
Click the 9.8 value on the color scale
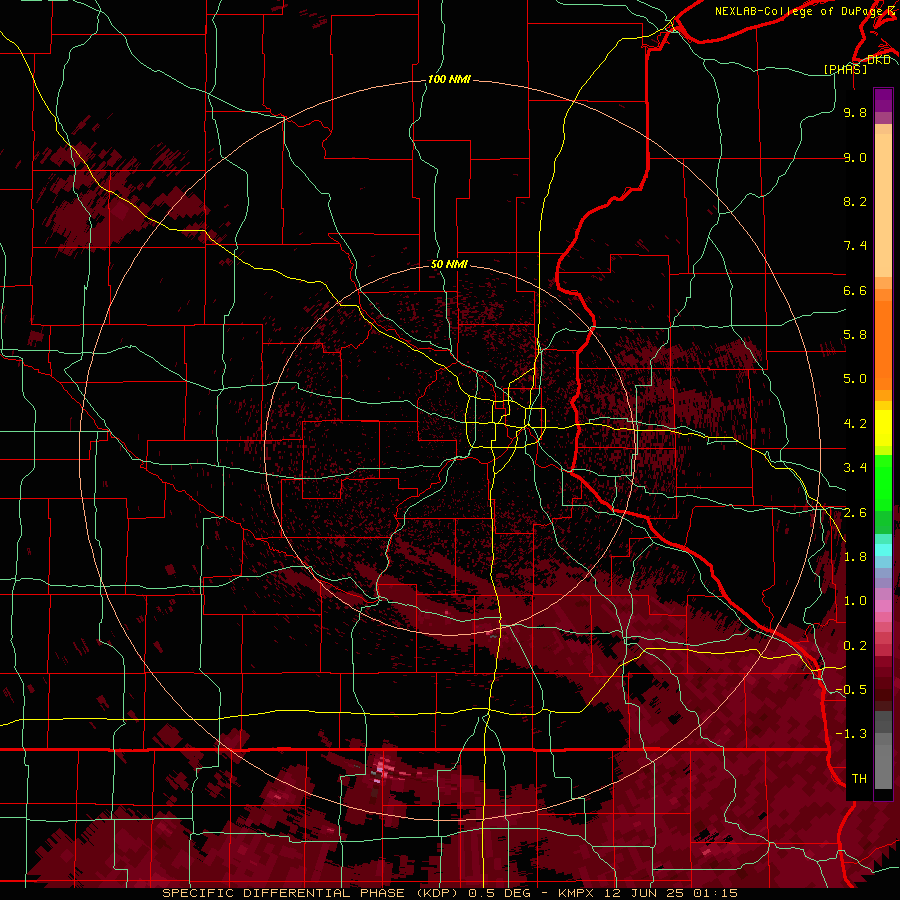pyautogui.click(x=855, y=112)
